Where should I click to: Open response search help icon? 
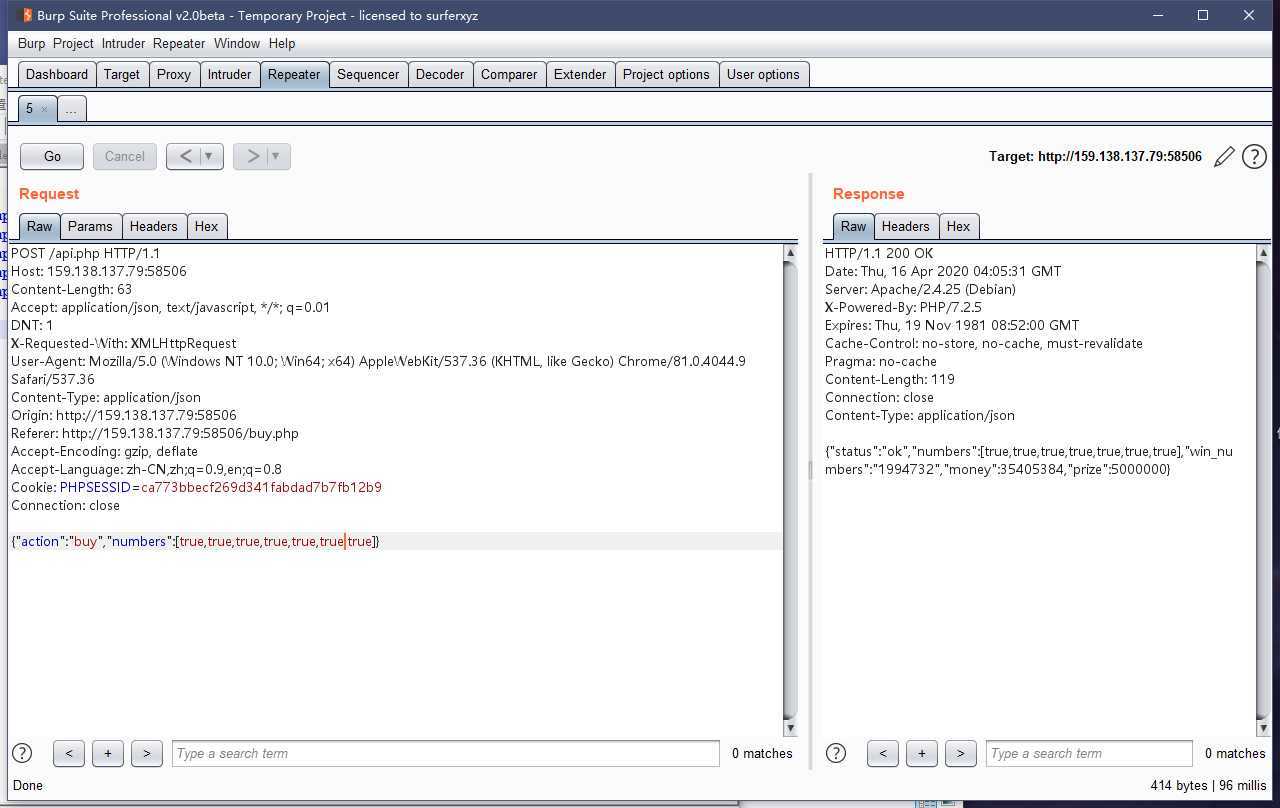pyautogui.click(x=836, y=753)
